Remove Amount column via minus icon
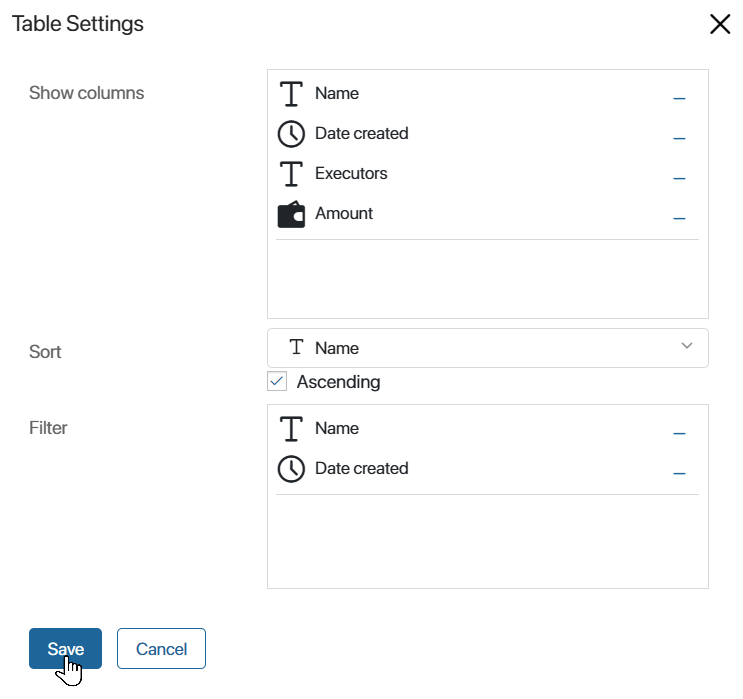 point(679,218)
